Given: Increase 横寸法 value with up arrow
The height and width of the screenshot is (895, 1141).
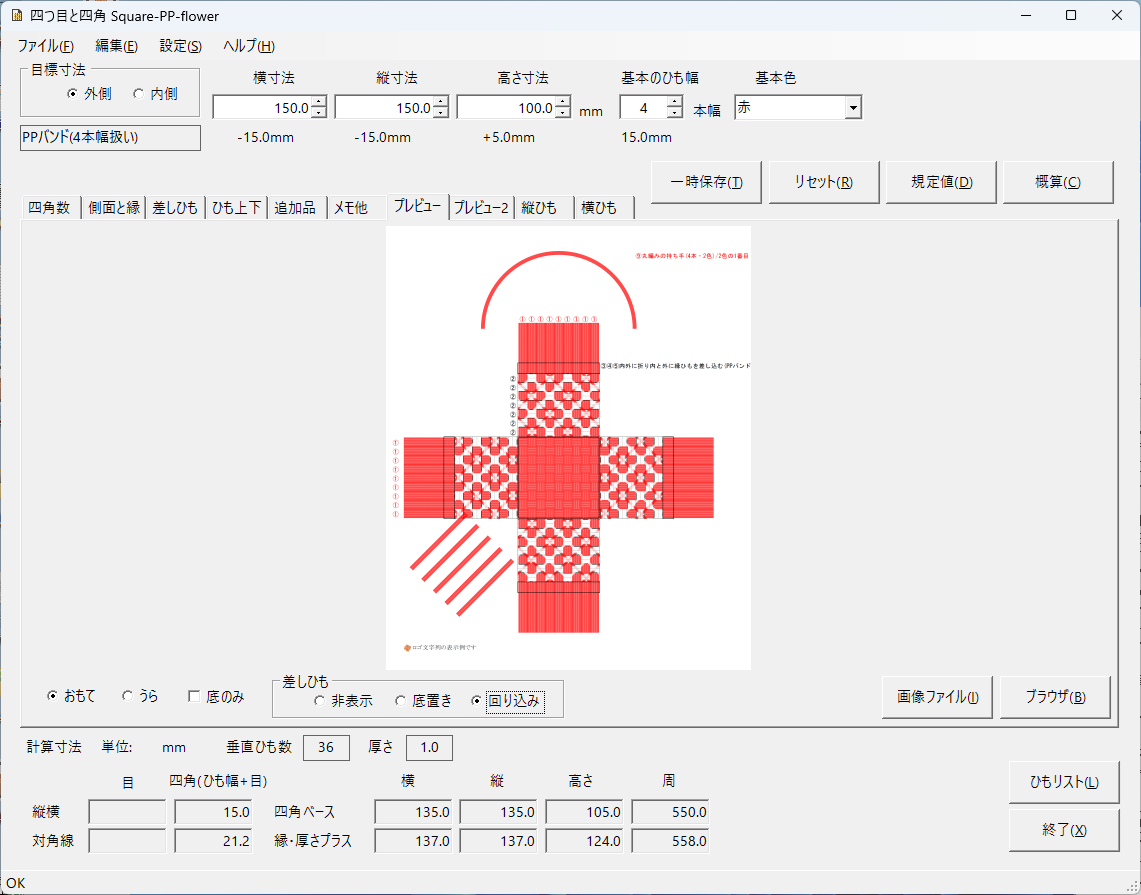Looking at the screenshot, I should tap(319, 102).
